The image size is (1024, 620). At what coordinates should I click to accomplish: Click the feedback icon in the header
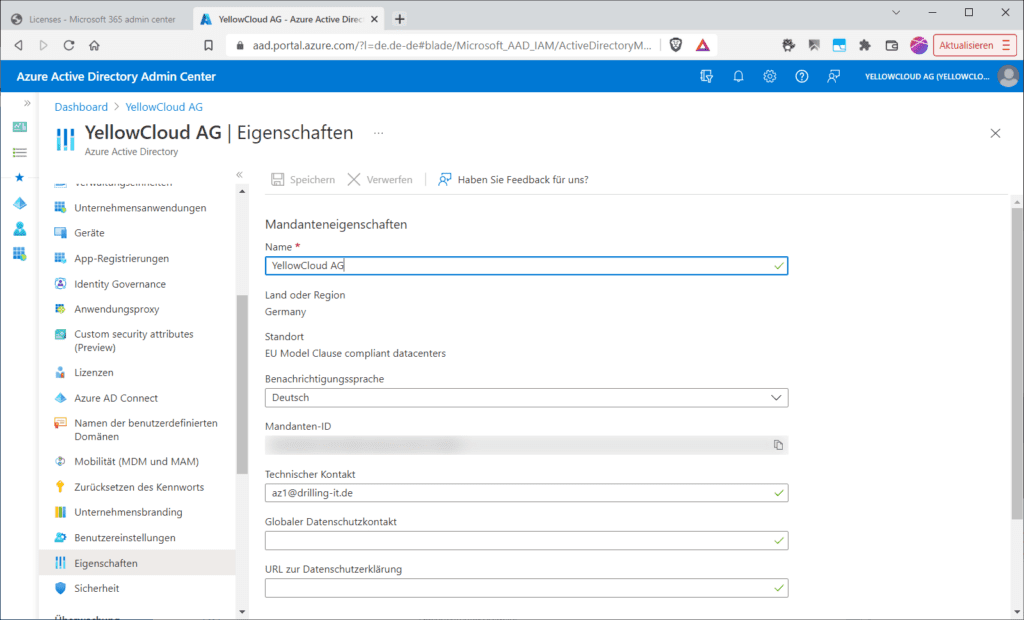click(x=833, y=76)
